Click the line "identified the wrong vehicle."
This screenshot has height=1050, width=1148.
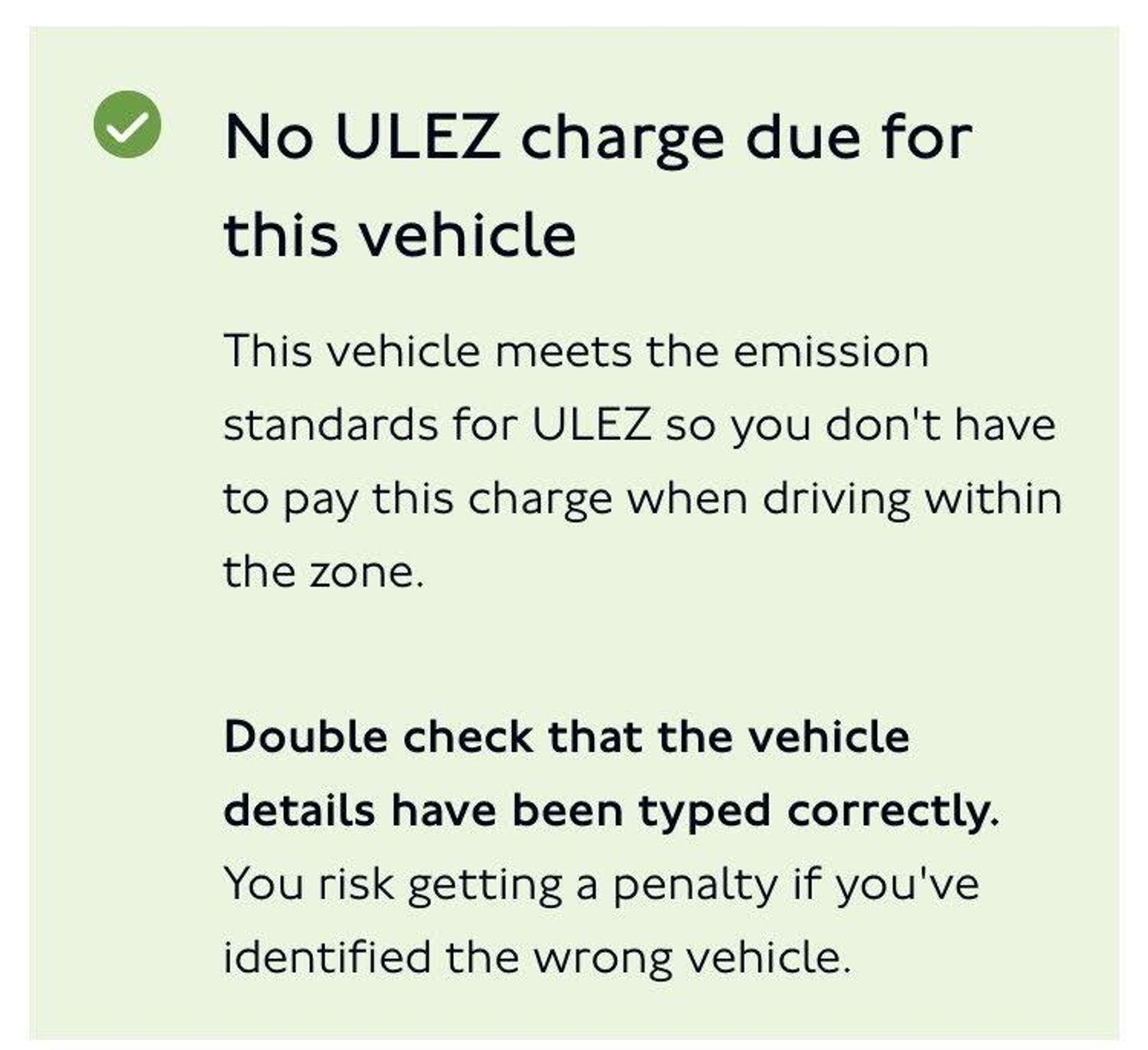click(537, 958)
